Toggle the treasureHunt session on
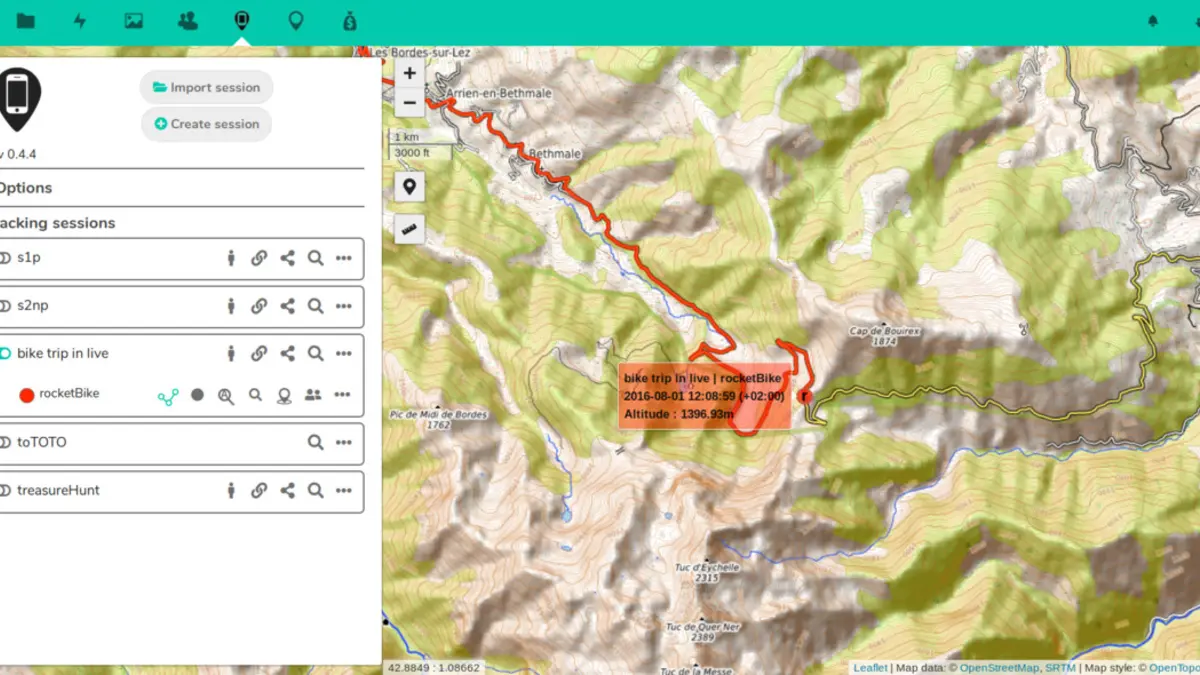Viewport: 1200px width, 675px height. point(5,491)
